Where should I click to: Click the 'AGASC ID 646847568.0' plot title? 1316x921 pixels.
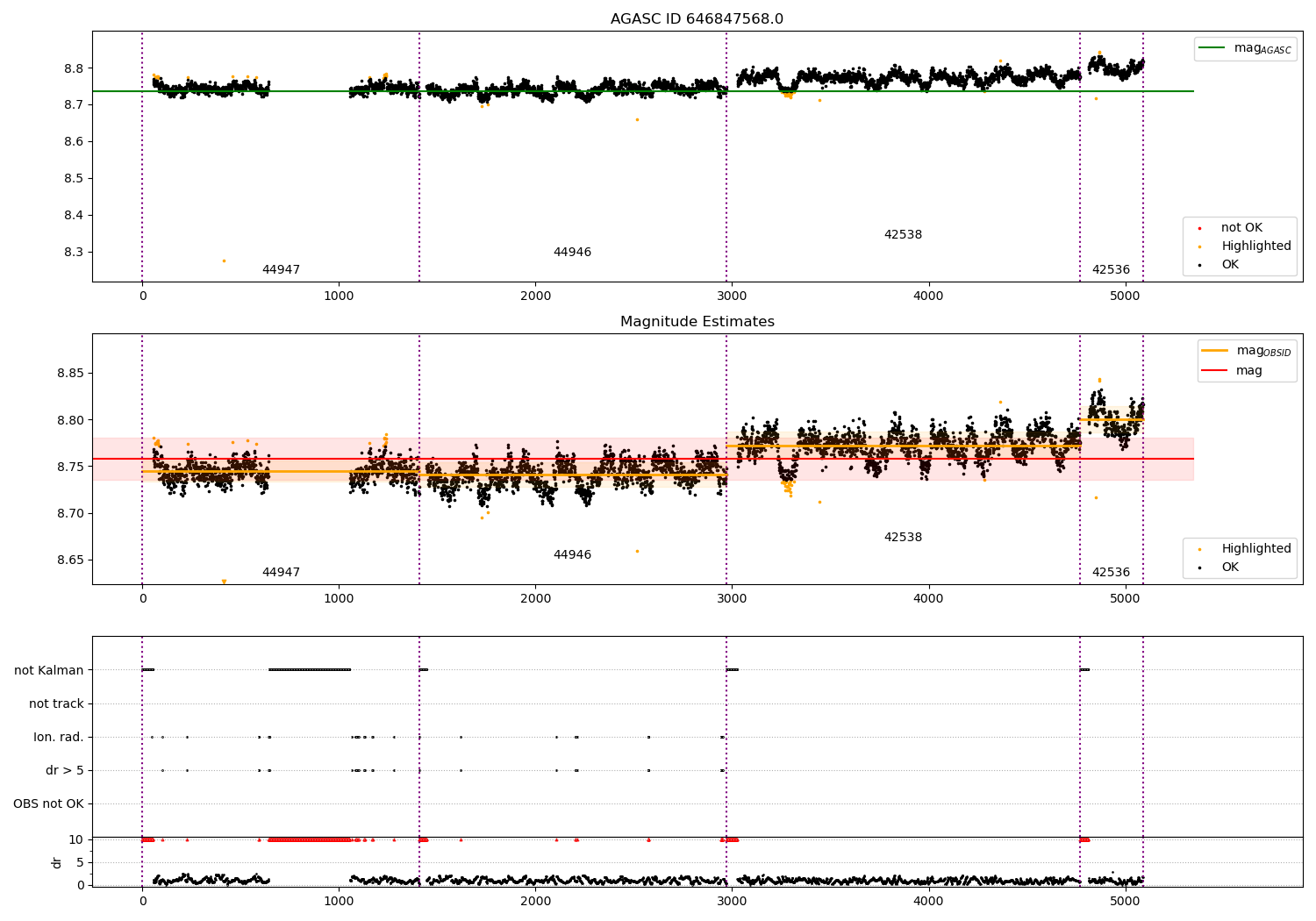[697, 19]
